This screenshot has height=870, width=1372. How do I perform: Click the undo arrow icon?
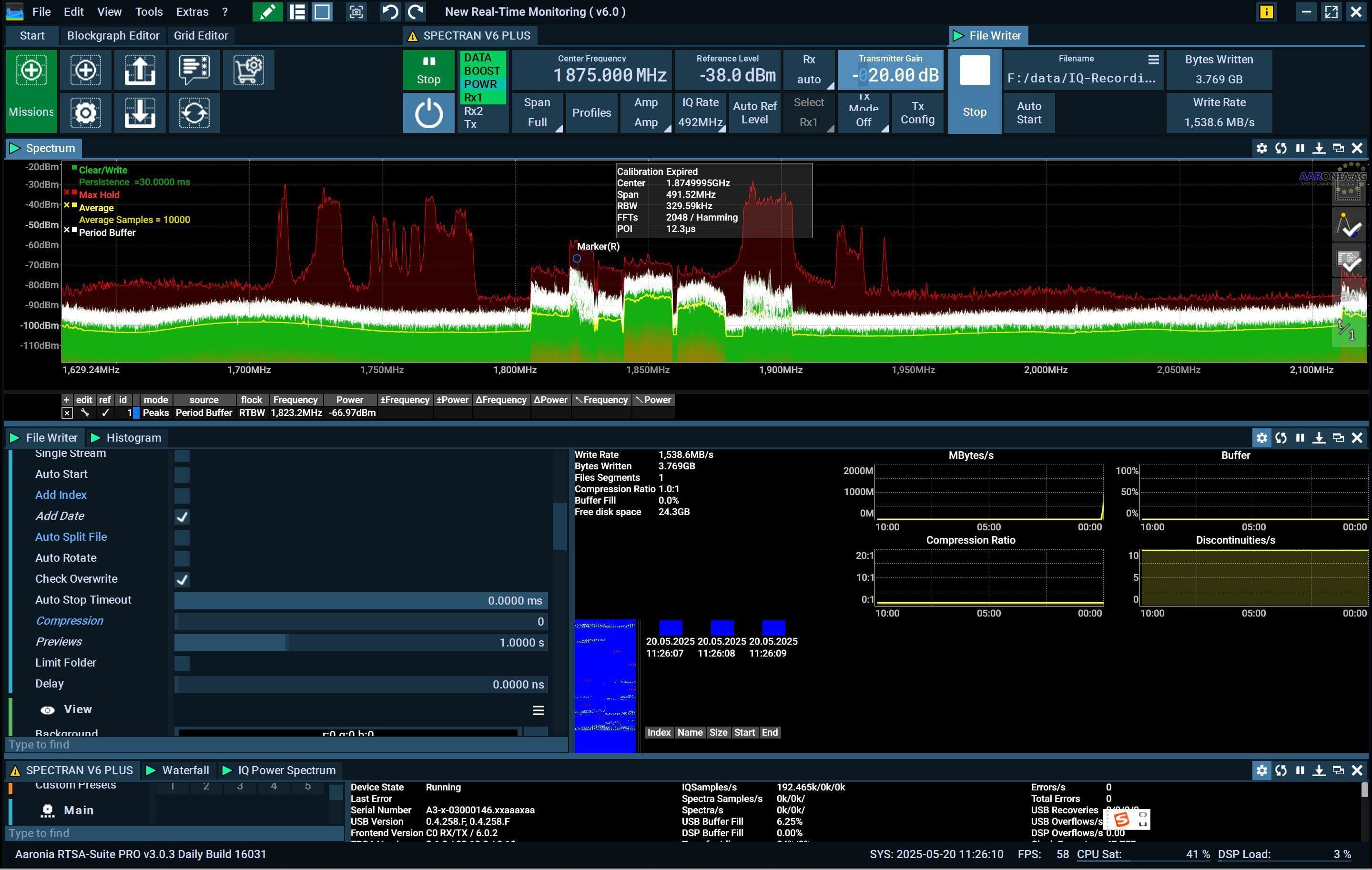click(390, 11)
